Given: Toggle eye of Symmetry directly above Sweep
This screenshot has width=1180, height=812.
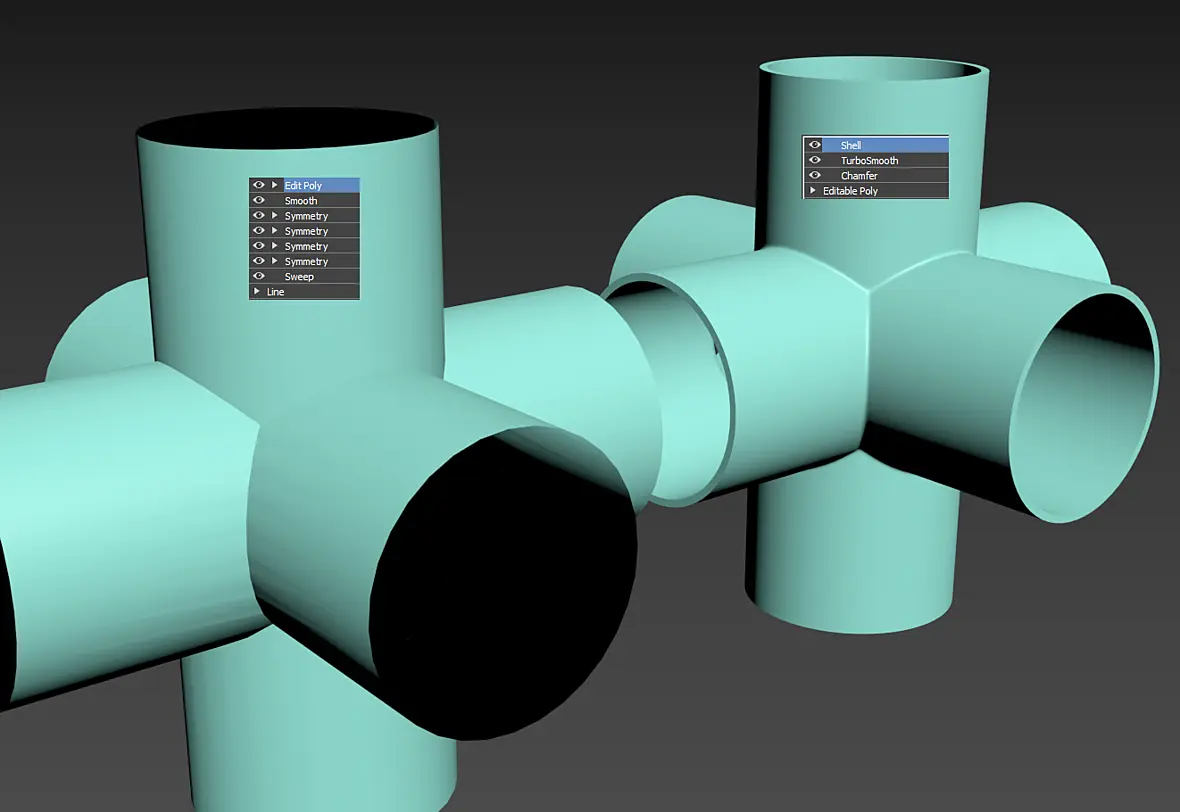Looking at the screenshot, I should pyautogui.click(x=259, y=261).
